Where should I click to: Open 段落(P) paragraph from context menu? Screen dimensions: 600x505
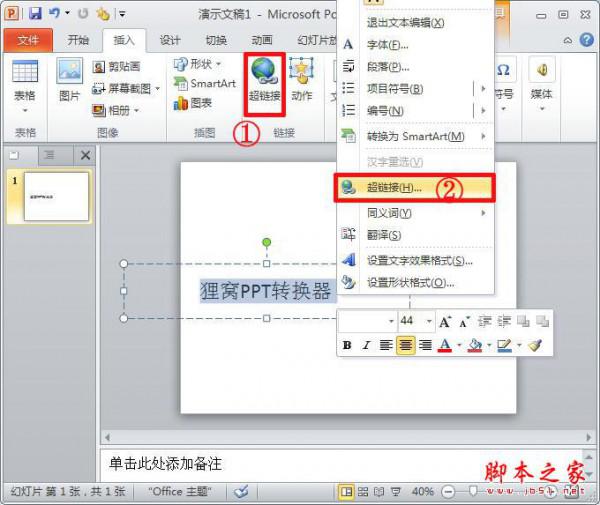point(415,67)
